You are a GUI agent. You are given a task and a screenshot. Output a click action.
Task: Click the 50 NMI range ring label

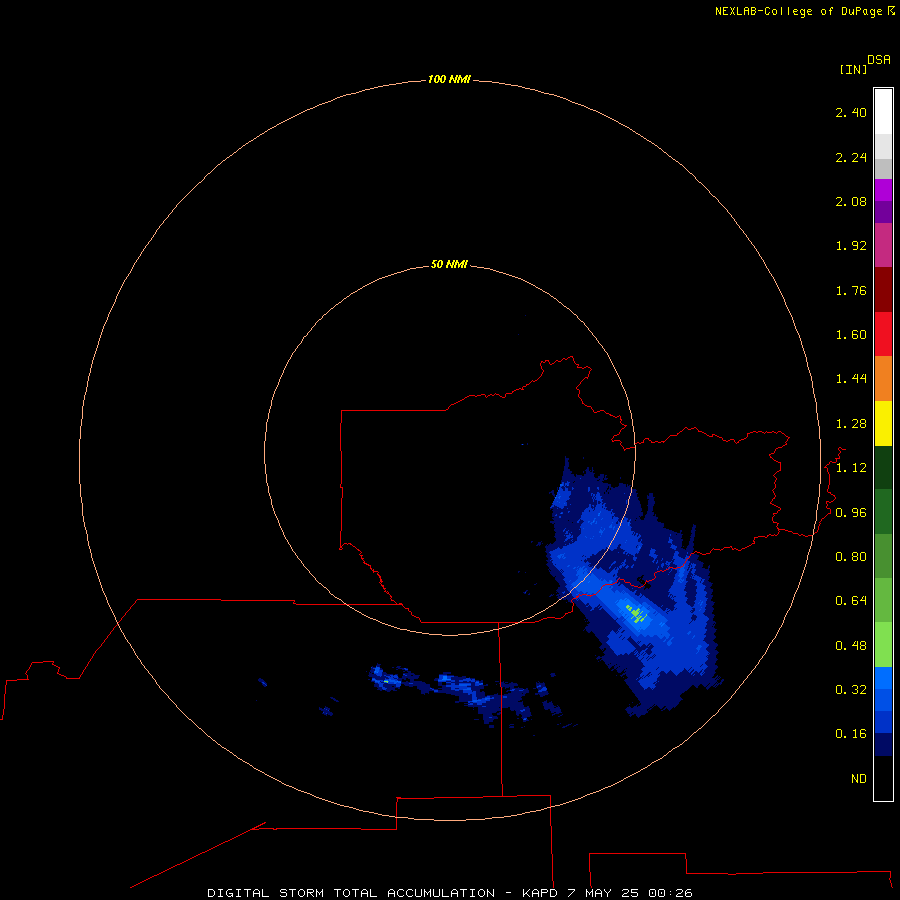point(449,264)
